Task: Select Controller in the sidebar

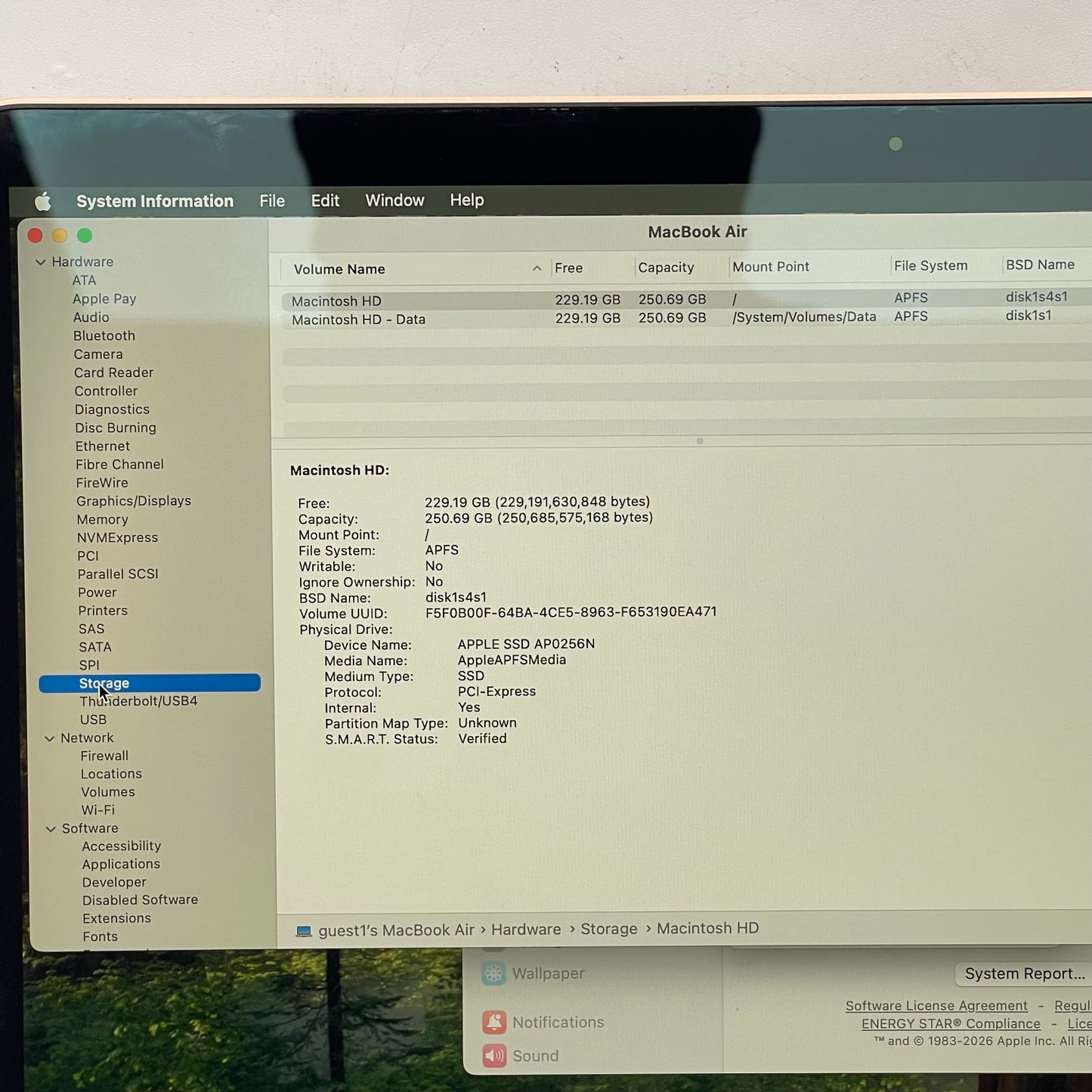Action: (x=106, y=391)
